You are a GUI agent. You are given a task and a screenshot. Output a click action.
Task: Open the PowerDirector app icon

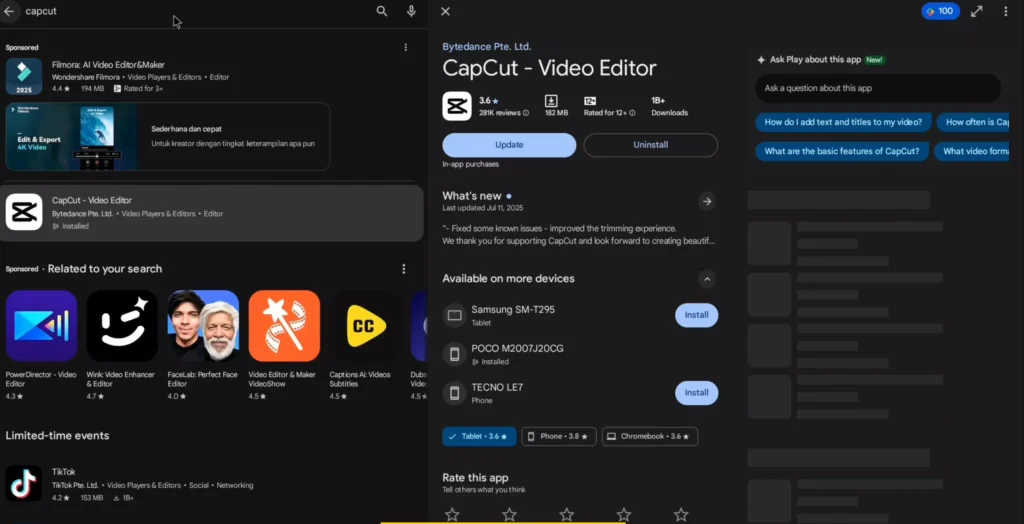(x=41, y=326)
